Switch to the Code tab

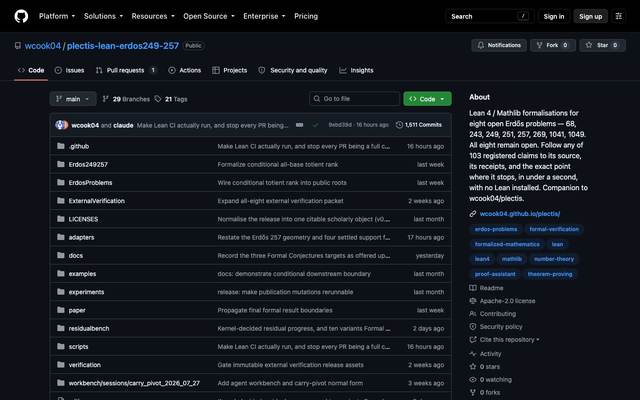31,70
